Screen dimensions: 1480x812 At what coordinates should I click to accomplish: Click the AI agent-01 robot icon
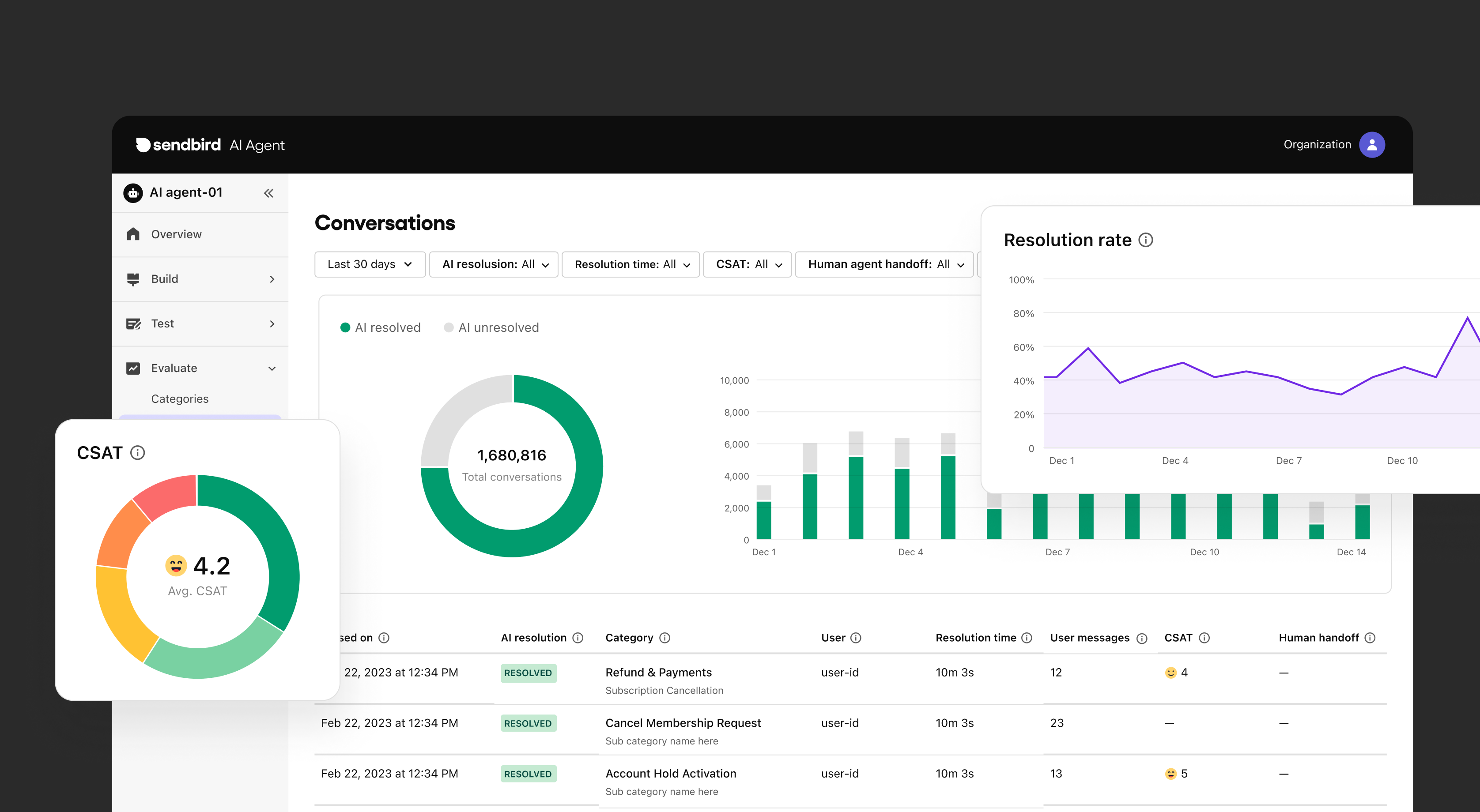coord(133,193)
